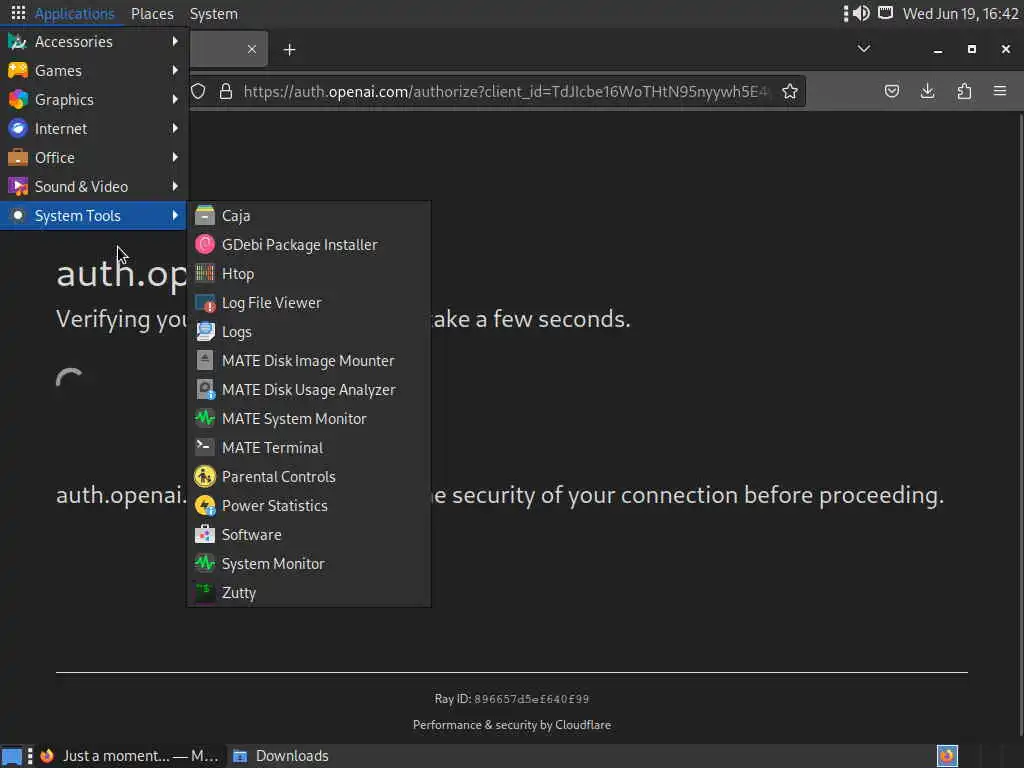The height and width of the screenshot is (768, 1024).
Task: Switch to Just a moment Firefox taskbar window
Action: [x=130, y=756]
